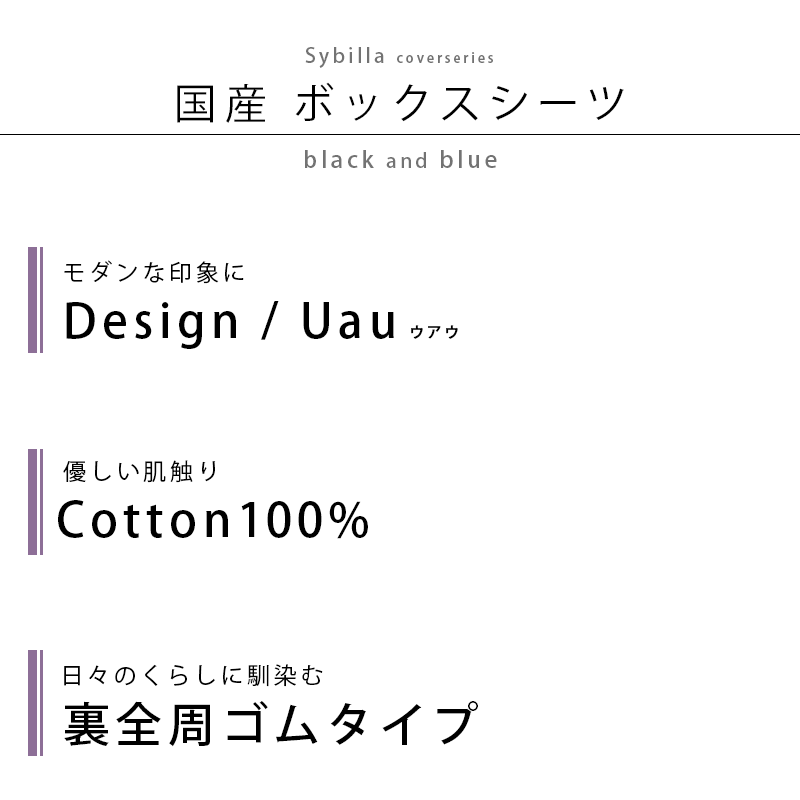Click the 国産 characters in the title
The width and height of the screenshot is (800, 800).
click(220, 104)
